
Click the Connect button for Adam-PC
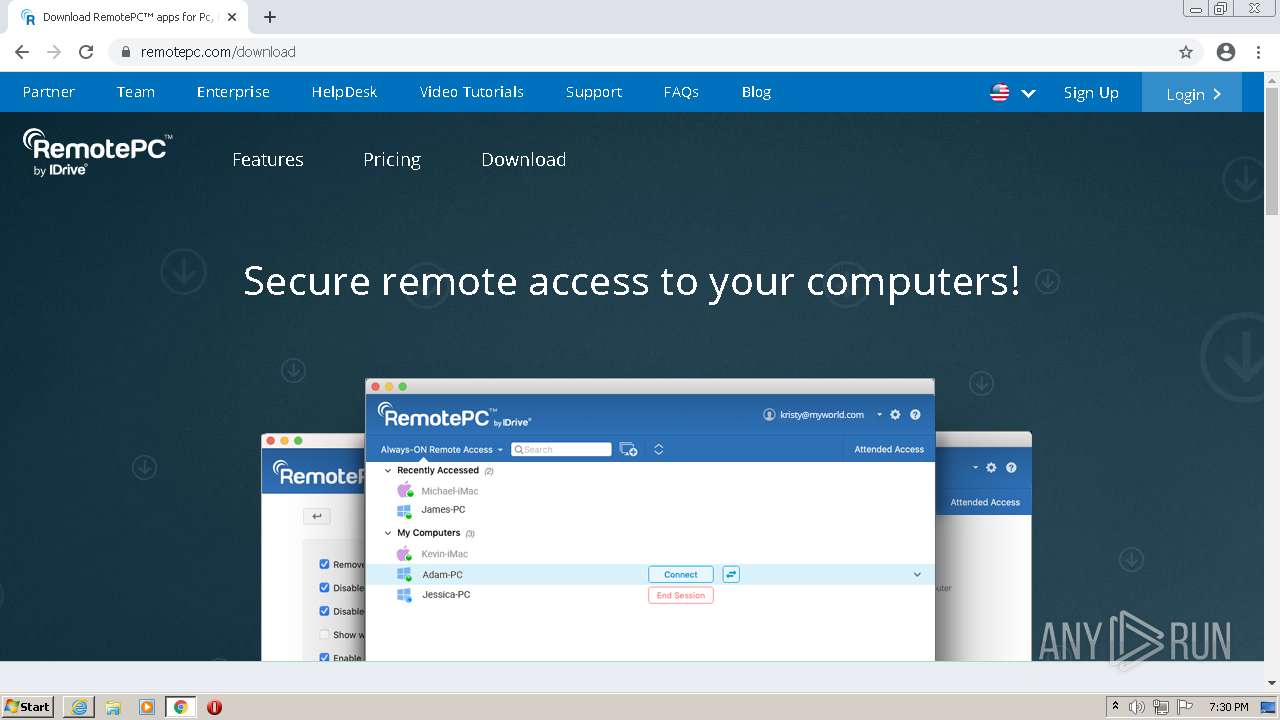tap(680, 575)
